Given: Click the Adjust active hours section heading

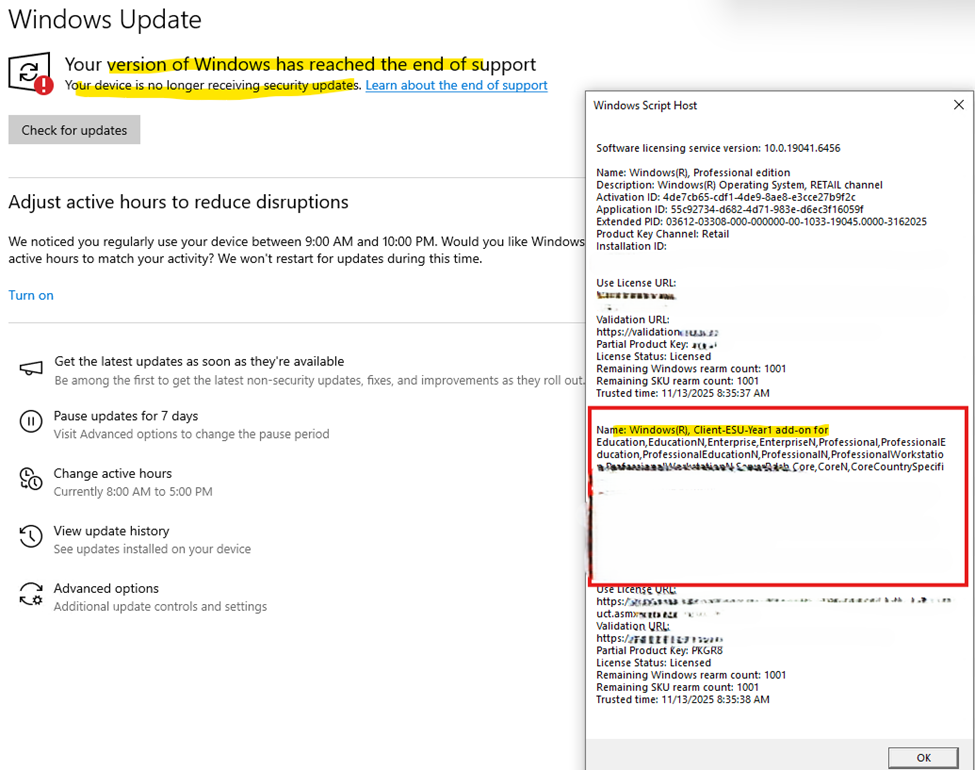Looking at the screenshot, I should (178, 202).
